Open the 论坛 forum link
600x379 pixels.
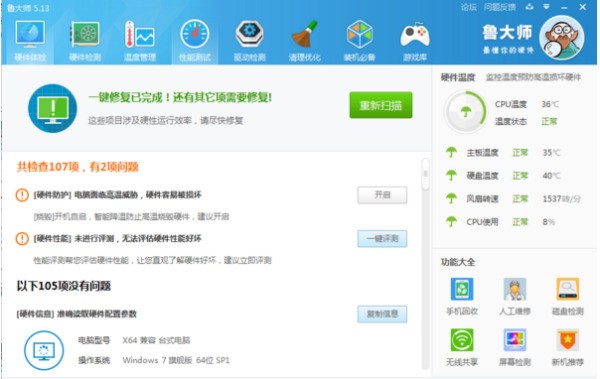469,7
